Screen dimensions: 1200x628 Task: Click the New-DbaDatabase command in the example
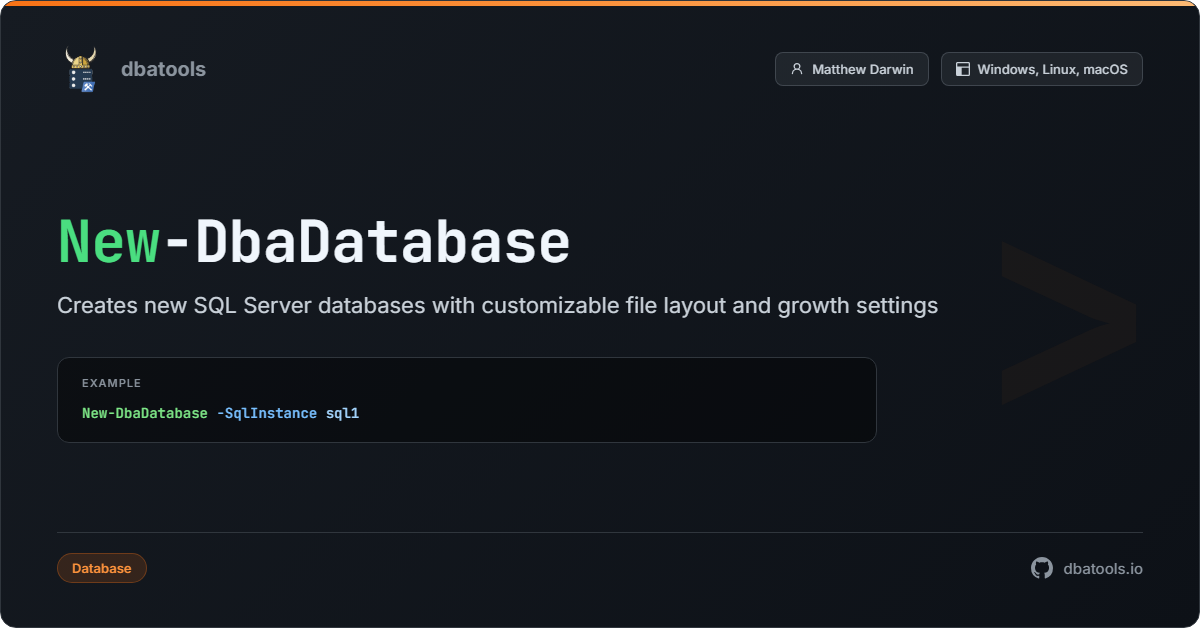coord(145,413)
